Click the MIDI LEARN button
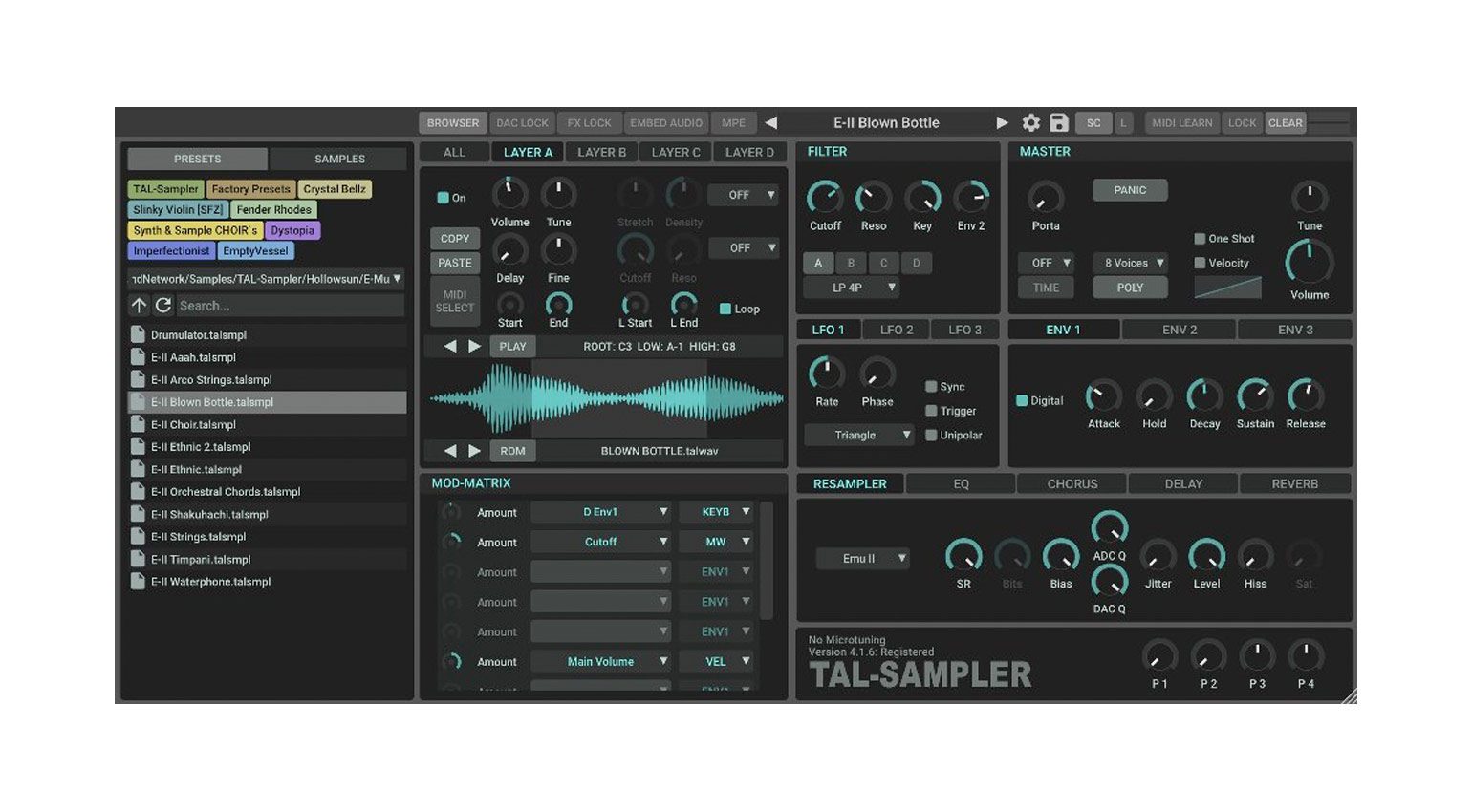This screenshot has width=1472, height=812. [1181, 122]
